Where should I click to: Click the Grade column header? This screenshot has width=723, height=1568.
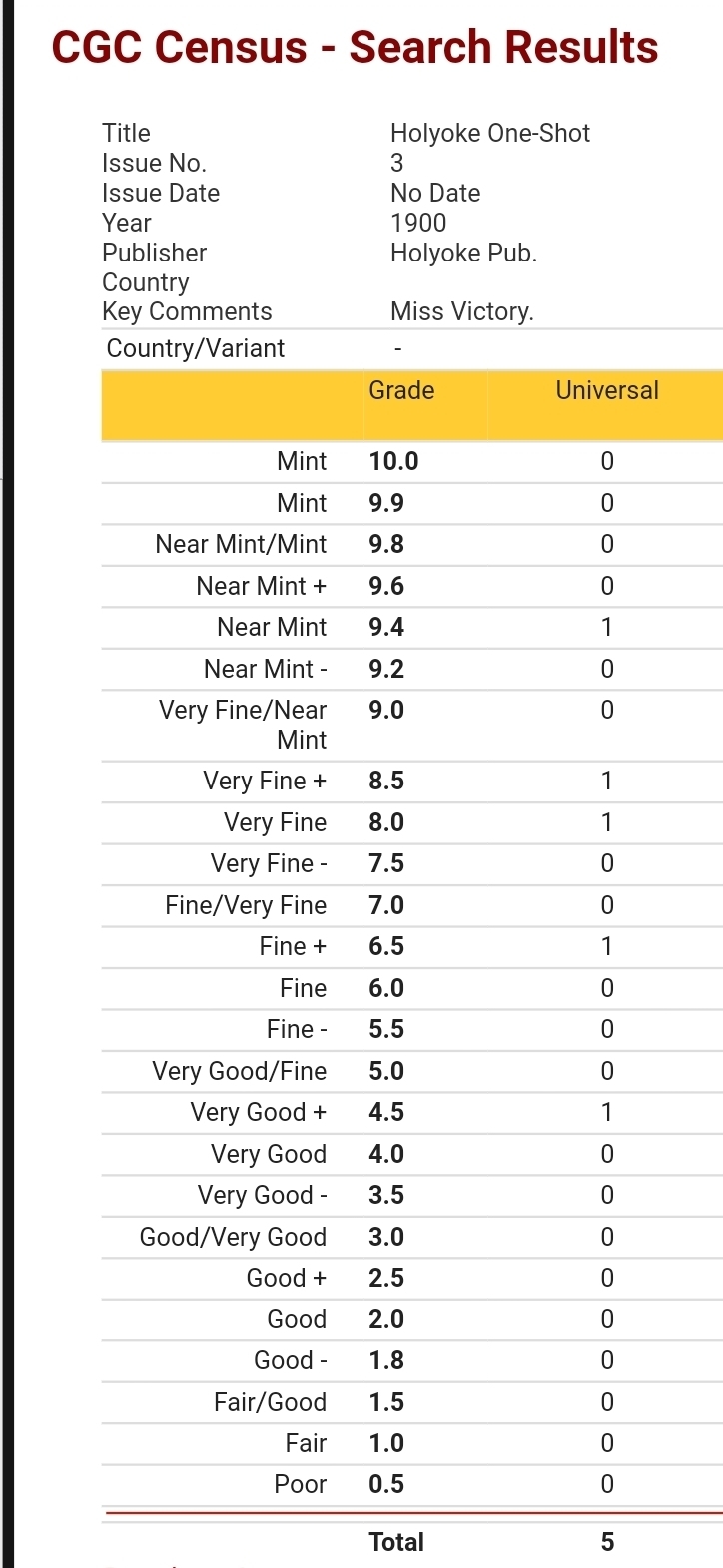coord(401,390)
